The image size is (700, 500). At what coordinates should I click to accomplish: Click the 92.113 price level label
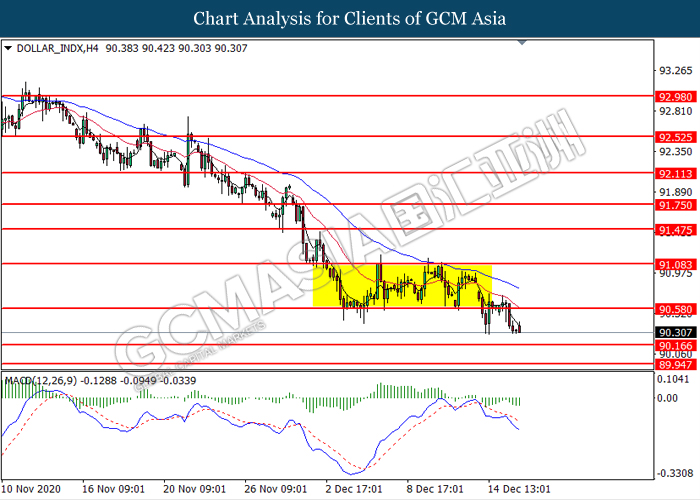pyautogui.click(x=675, y=174)
